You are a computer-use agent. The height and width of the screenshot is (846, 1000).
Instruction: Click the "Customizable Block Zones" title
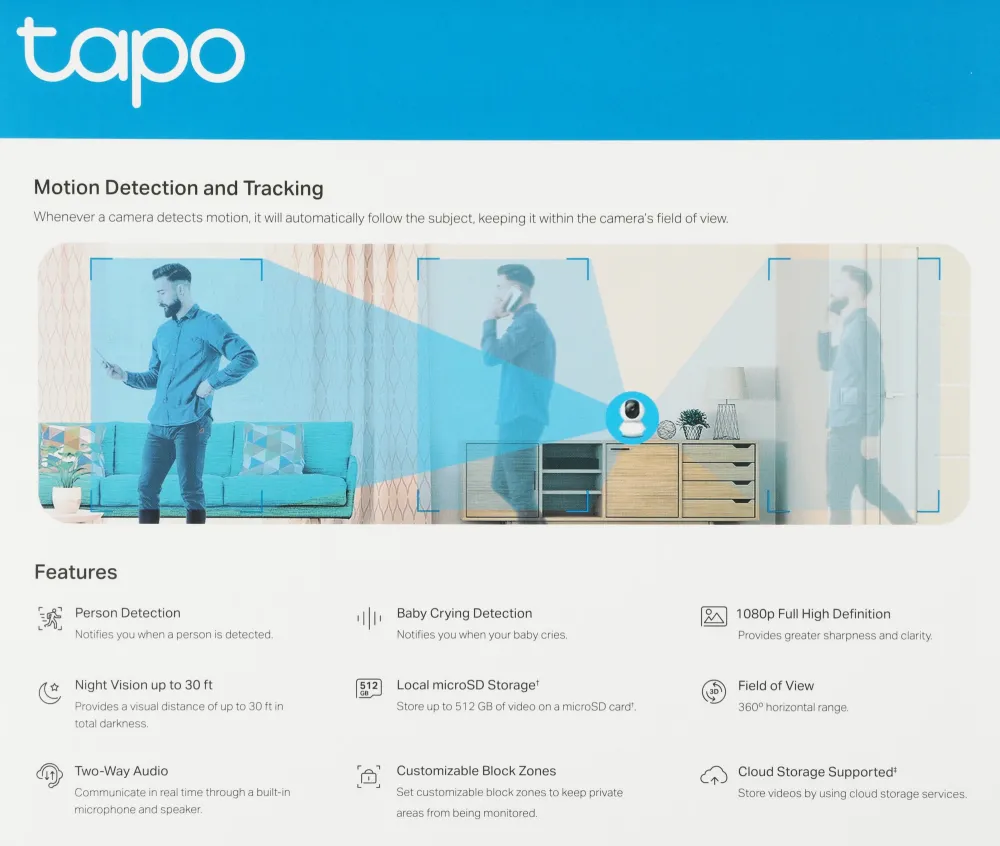476,771
